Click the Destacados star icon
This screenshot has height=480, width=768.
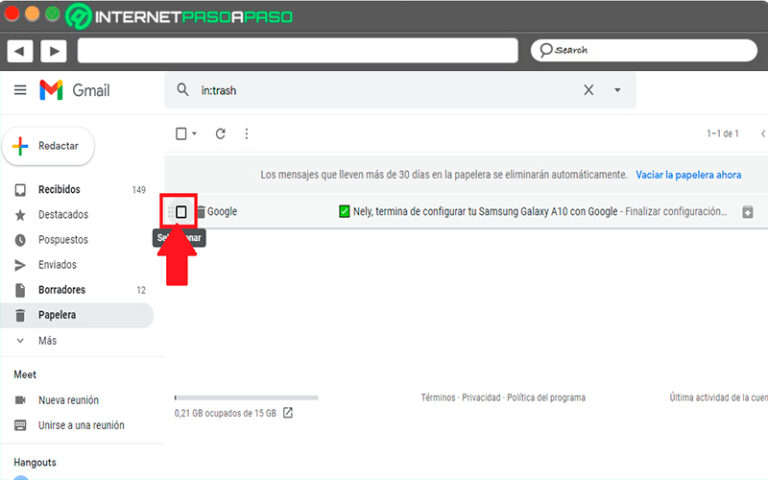point(20,215)
